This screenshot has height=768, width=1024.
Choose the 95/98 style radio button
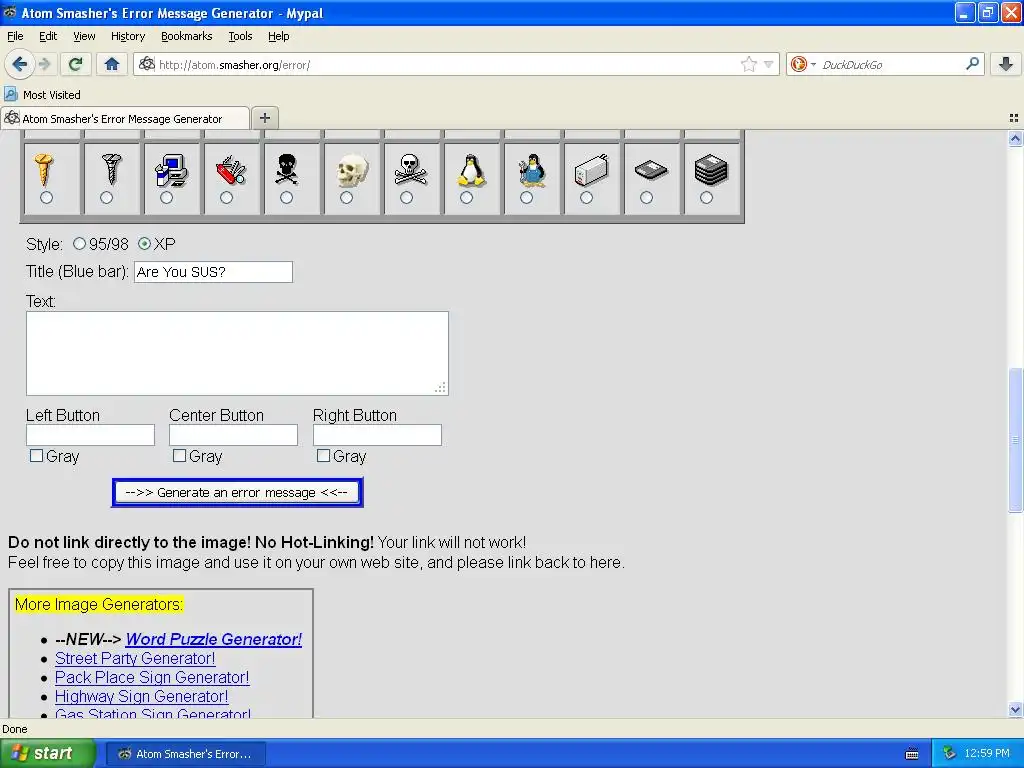(x=79, y=244)
